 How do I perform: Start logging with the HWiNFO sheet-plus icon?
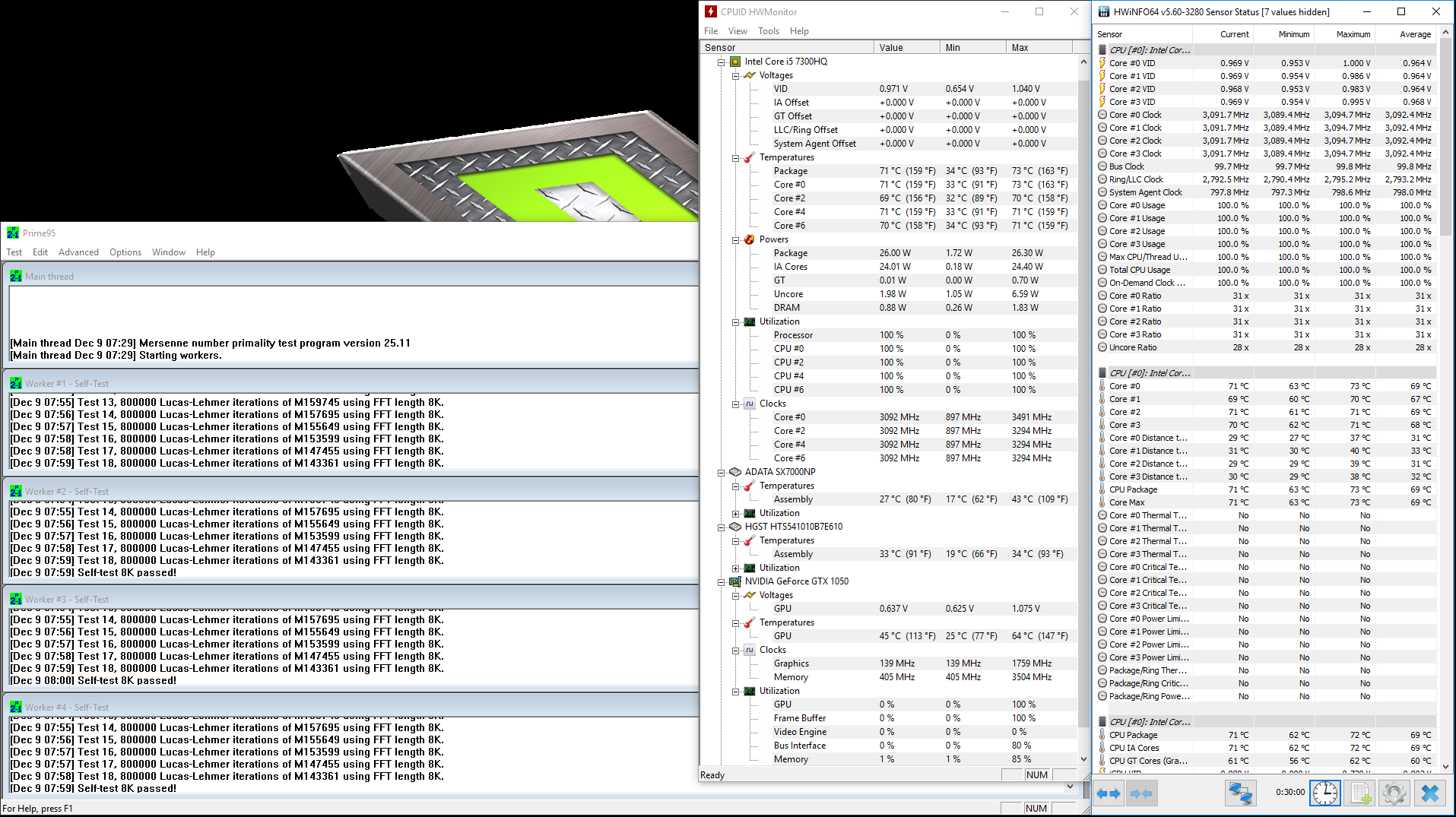click(1360, 793)
